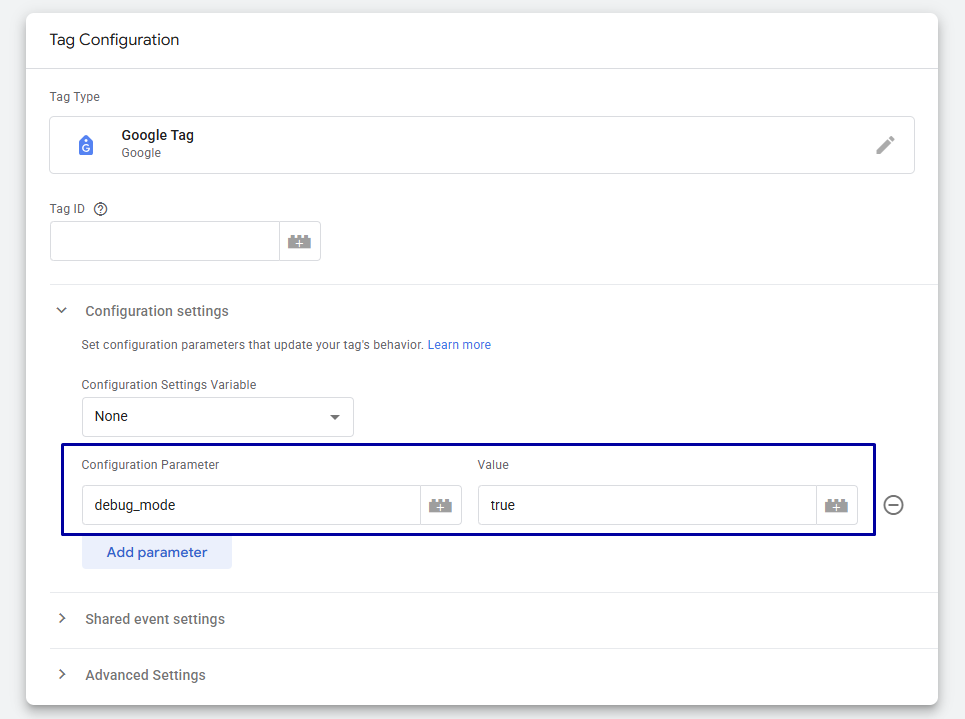Open the Configuration Settings Variable dropdown

(218, 417)
